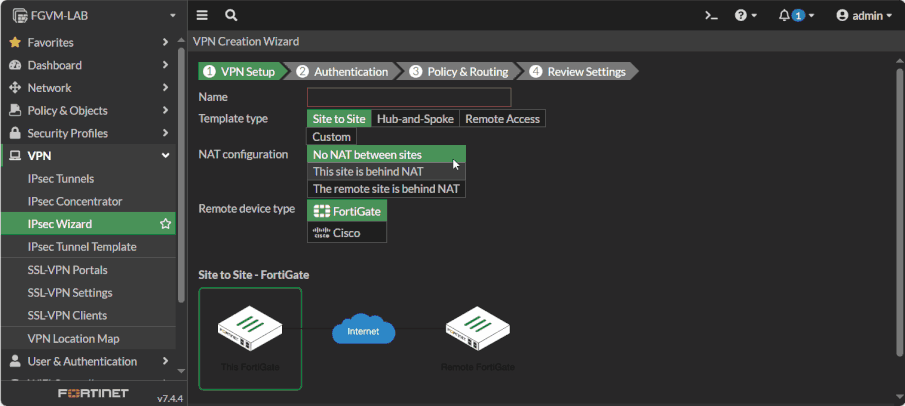This screenshot has width=905, height=406.
Task: Click the Fortinet logo in footer
Action: coord(94,394)
